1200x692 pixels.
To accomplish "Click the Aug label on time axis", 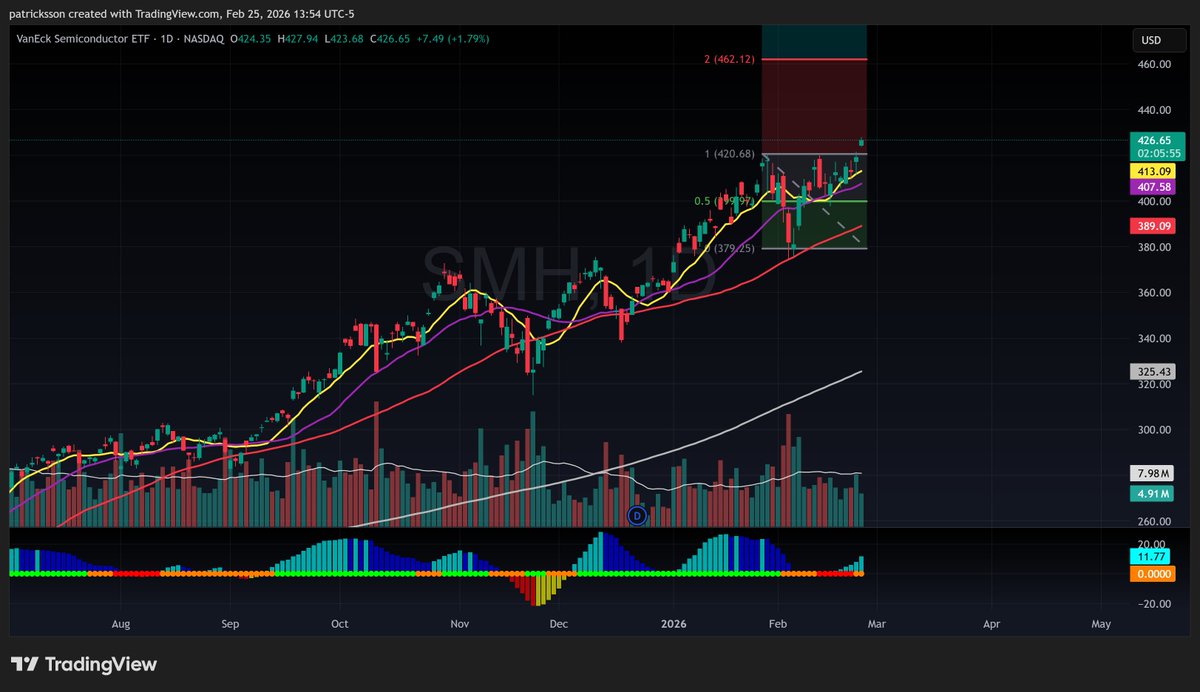I will click(x=121, y=623).
